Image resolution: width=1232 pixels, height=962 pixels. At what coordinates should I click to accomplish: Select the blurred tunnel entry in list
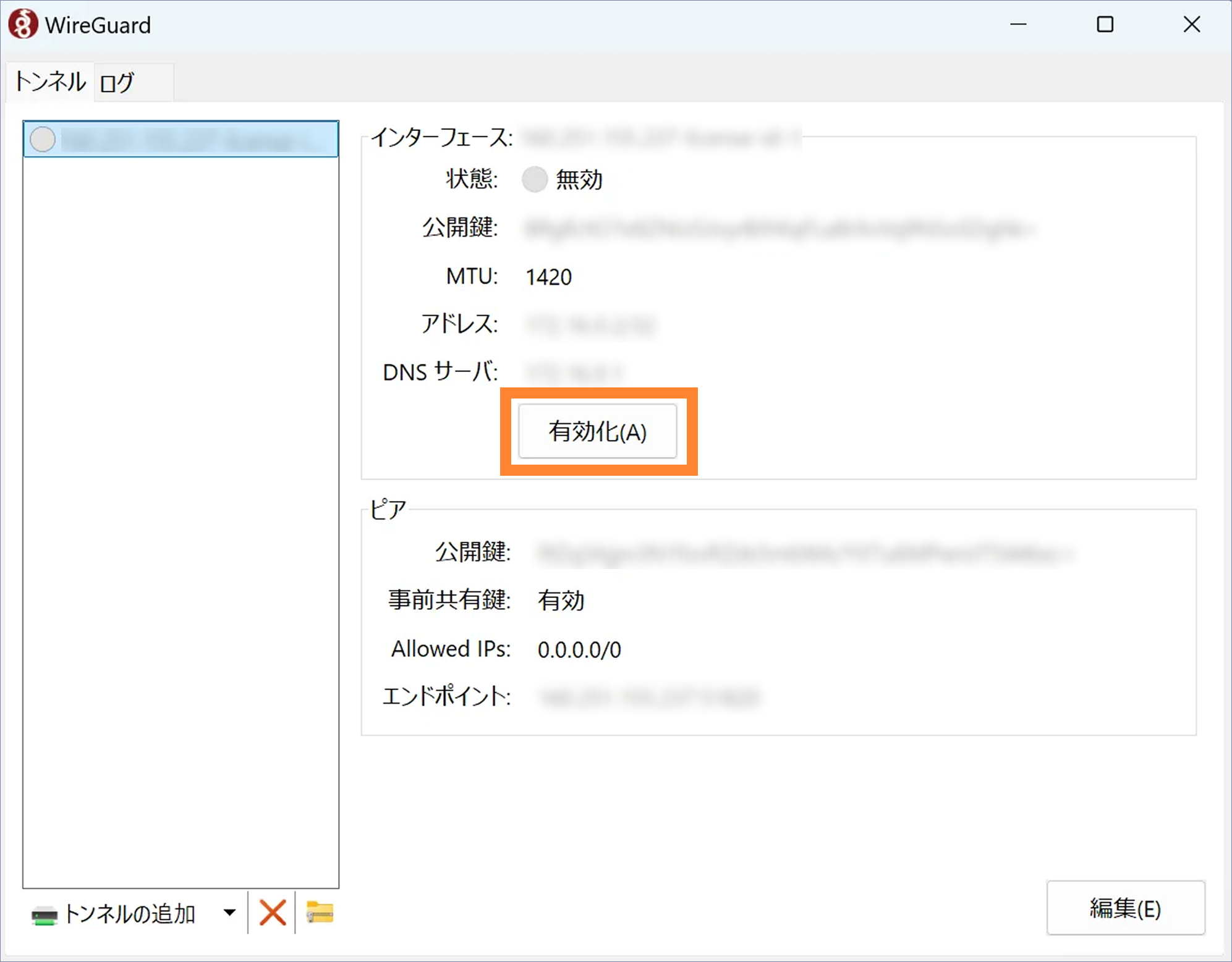pyautogui.click(x=181, y=139)
